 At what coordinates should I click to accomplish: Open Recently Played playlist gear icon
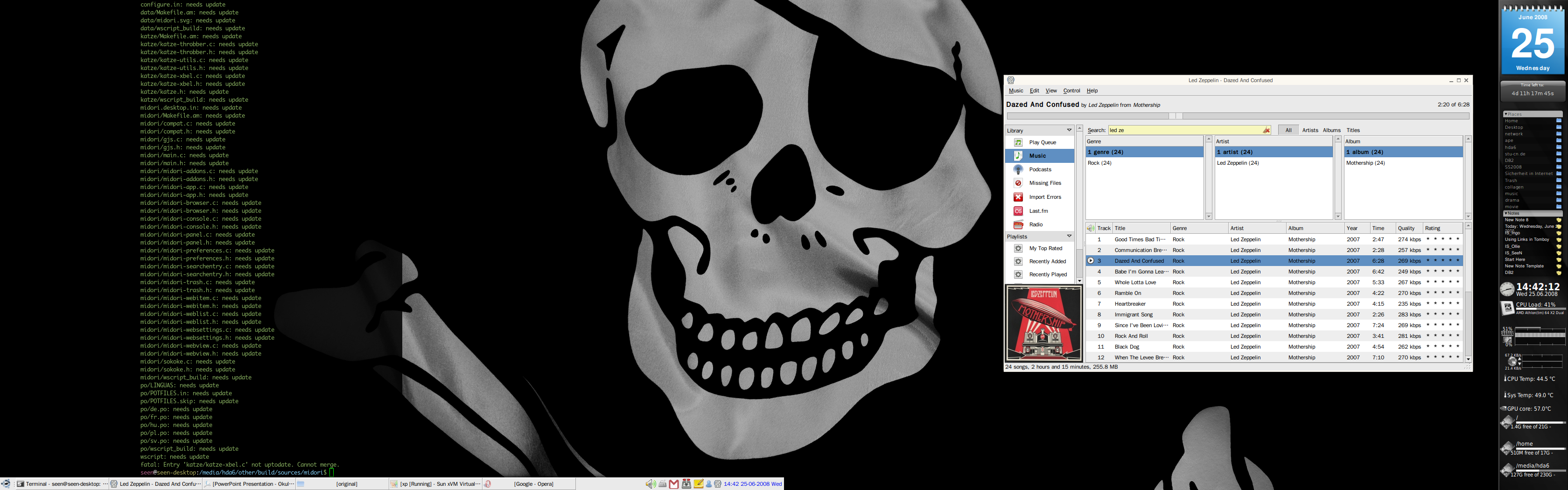tap(1018, 274)
